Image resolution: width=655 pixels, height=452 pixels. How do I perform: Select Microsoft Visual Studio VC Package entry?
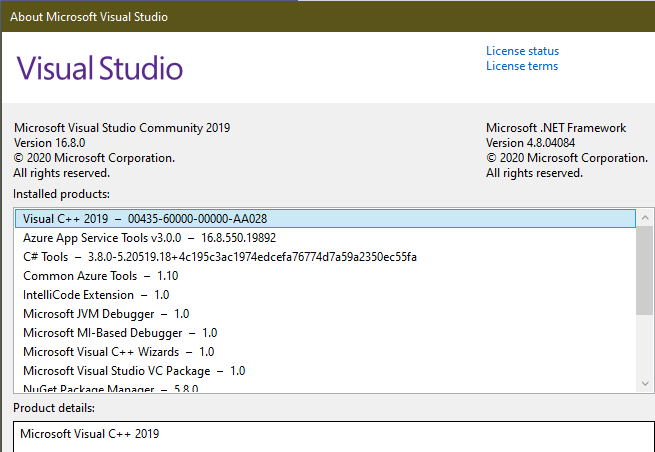click(134, 371)
